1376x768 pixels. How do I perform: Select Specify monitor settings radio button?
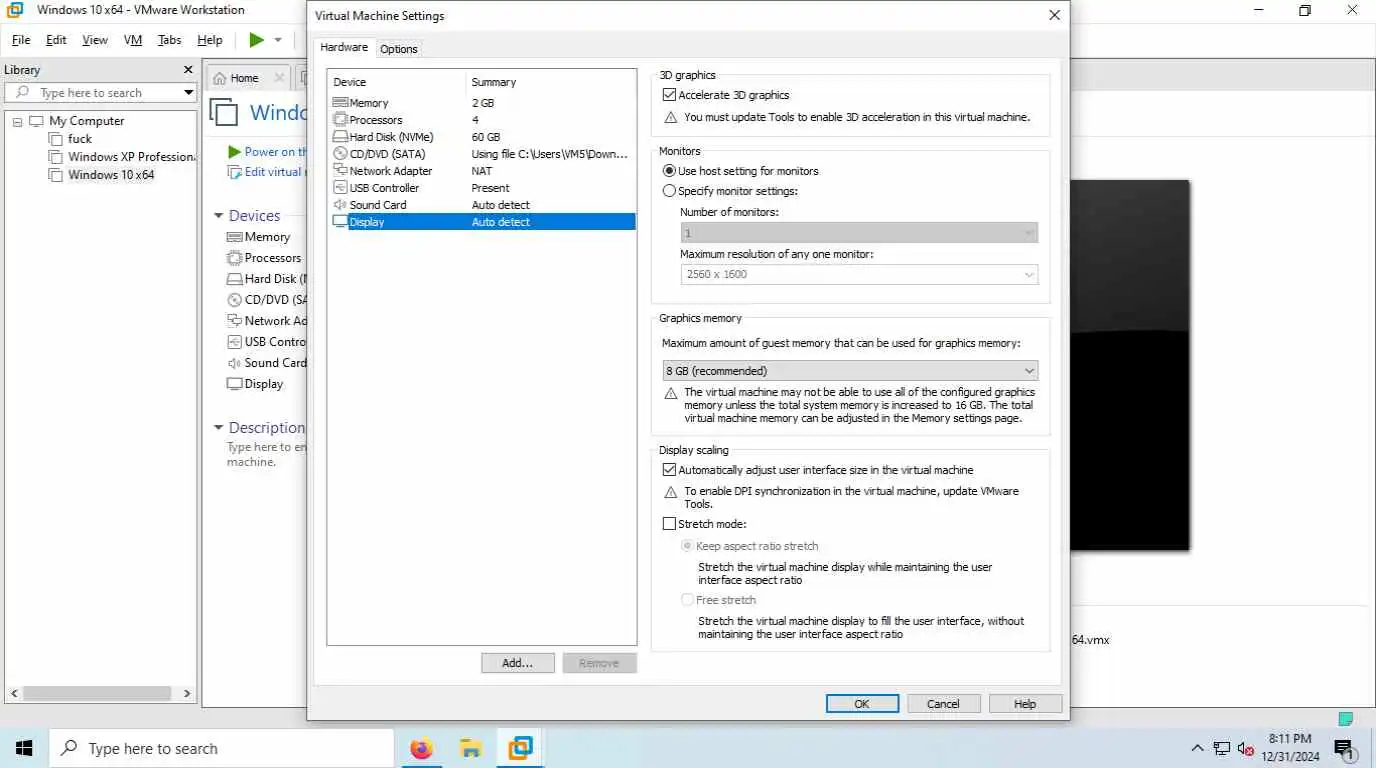[x=670, y=191]
